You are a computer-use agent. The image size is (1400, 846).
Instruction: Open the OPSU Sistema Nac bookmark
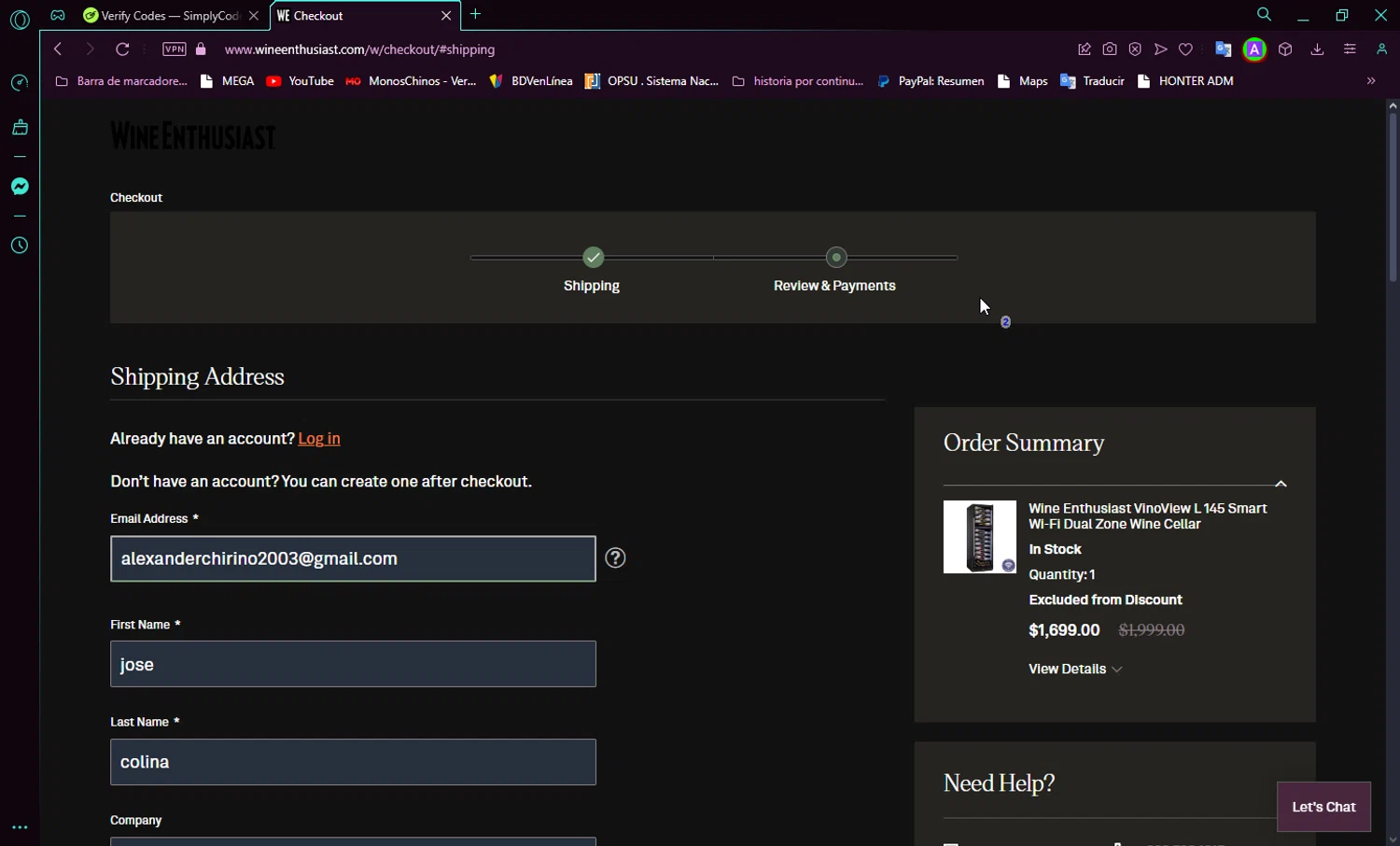(x=651, y=81)
